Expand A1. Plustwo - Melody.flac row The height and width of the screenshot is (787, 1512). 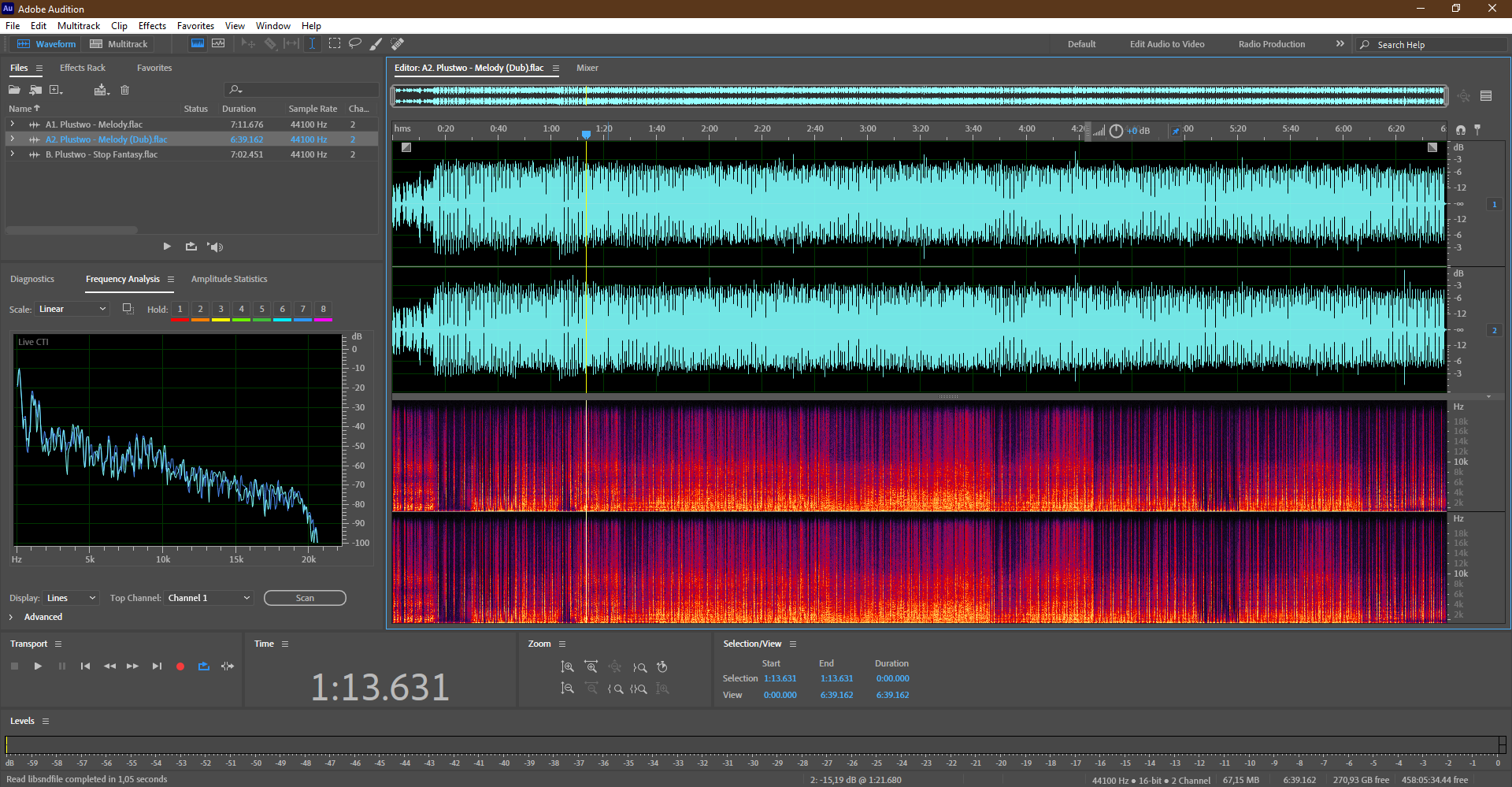[13, 124]
